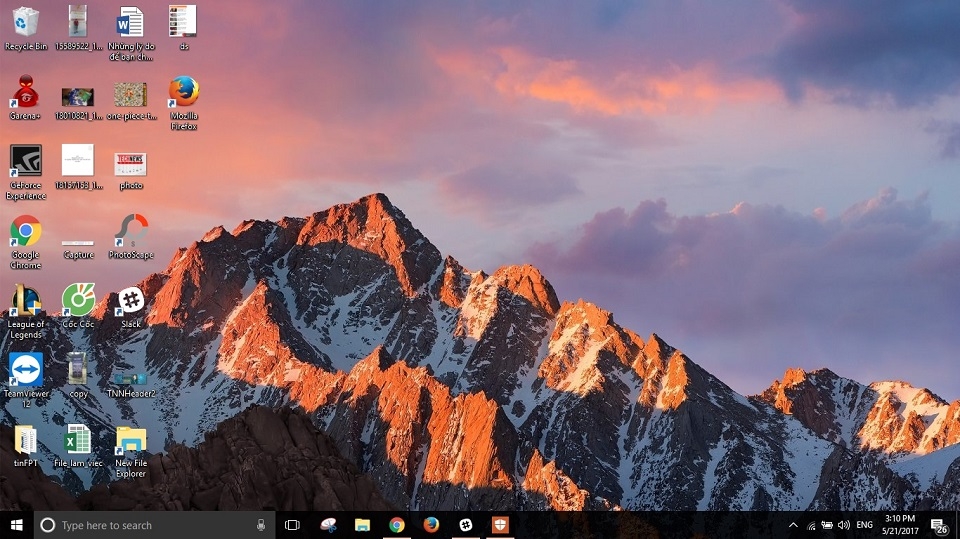Select the Mozilla Firefox desktop shortcut
The width and height of the screenshot is (960, 539).
(x=184, y=103)
